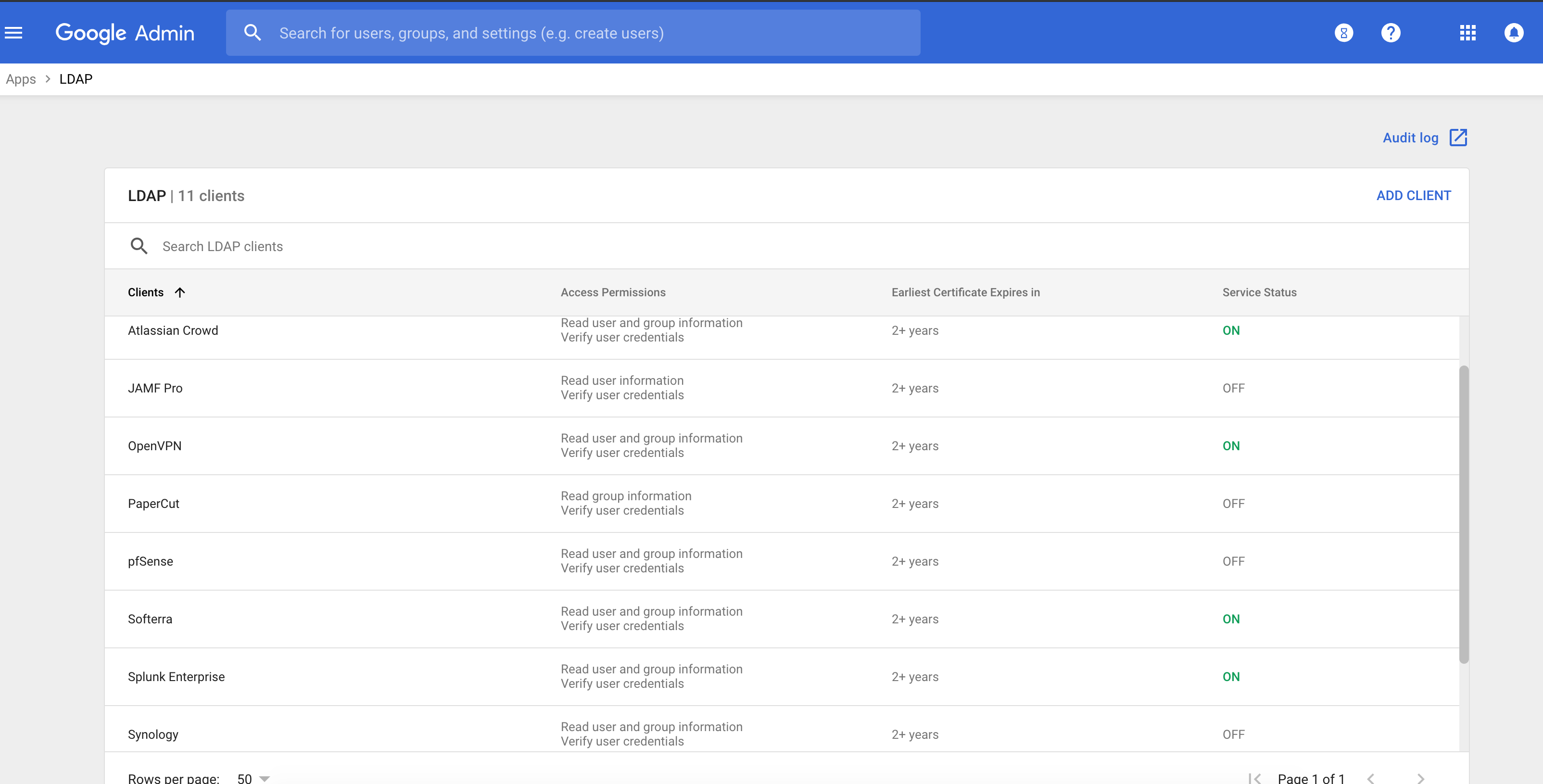The height and width of the screenshot is (784, 1543).
Task: Click the hourglass tasks icon
Action: coord(1343,33)
